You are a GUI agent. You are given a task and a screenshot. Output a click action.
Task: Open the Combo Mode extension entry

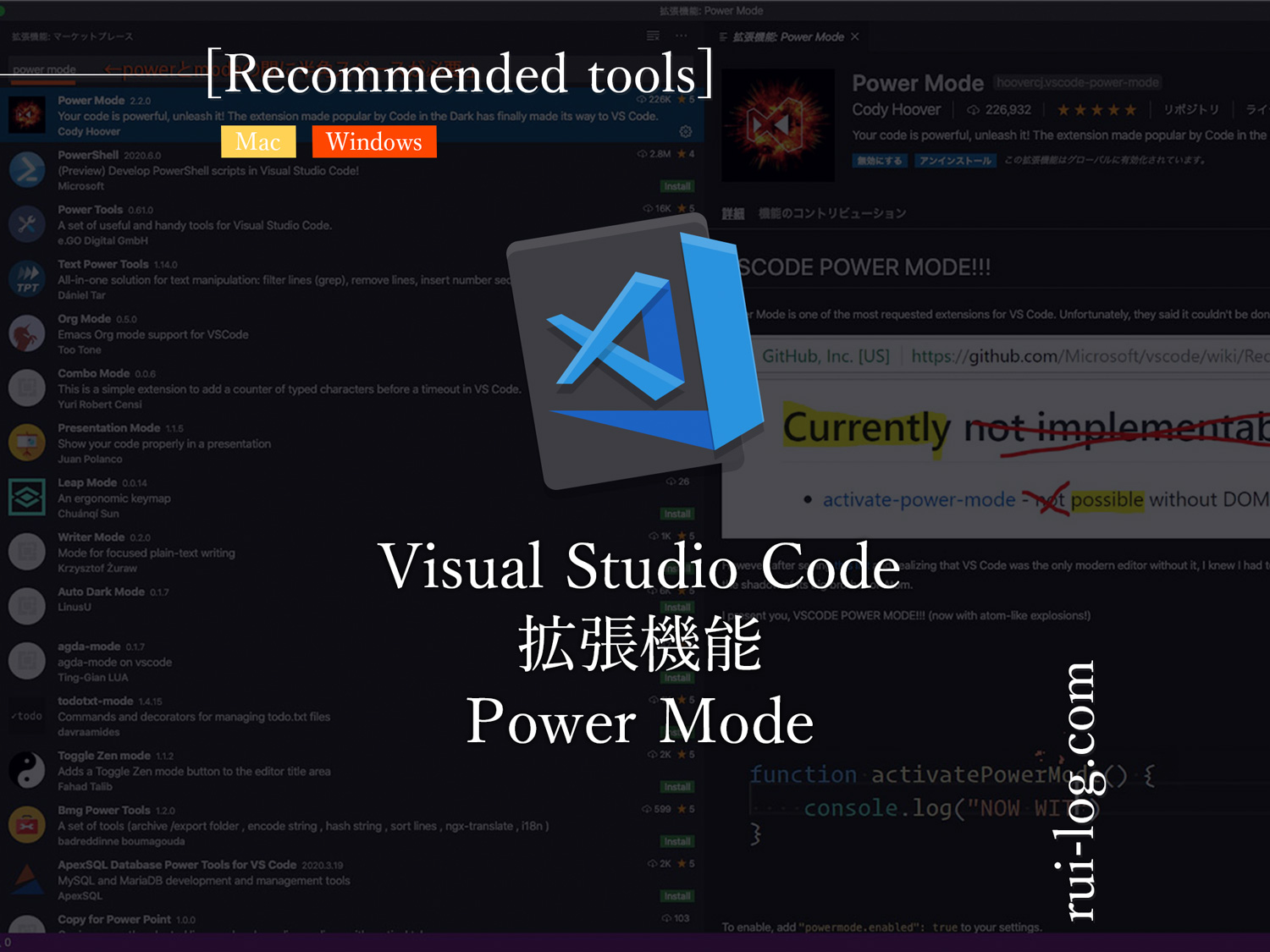(x=351, y=388)
